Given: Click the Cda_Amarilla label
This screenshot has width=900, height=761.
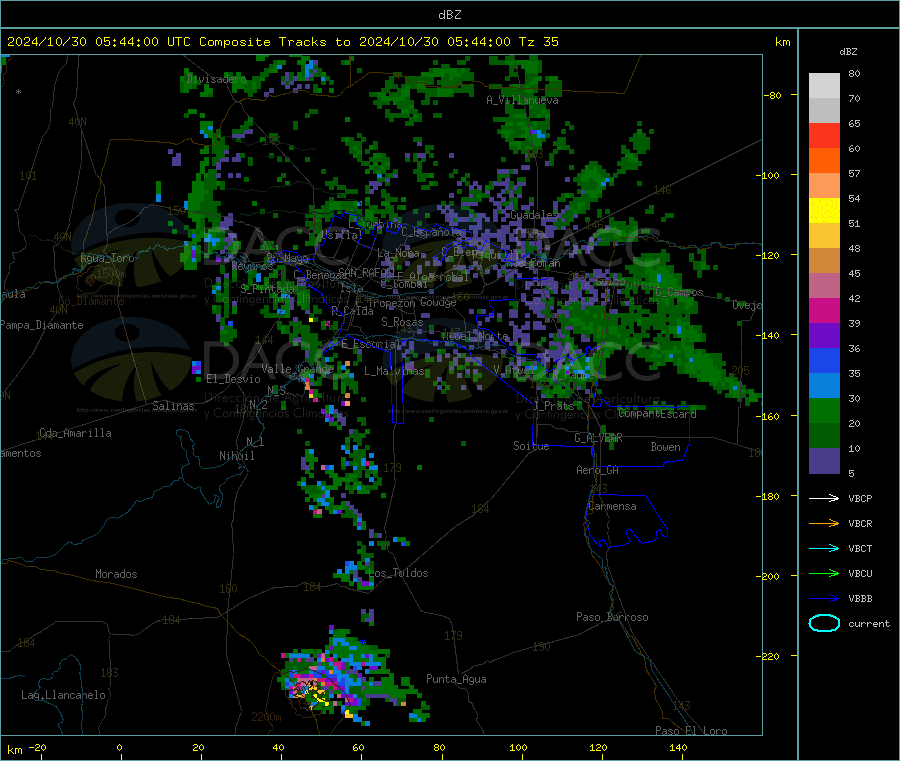Looking at the screenshot, I should coord(75,433).
